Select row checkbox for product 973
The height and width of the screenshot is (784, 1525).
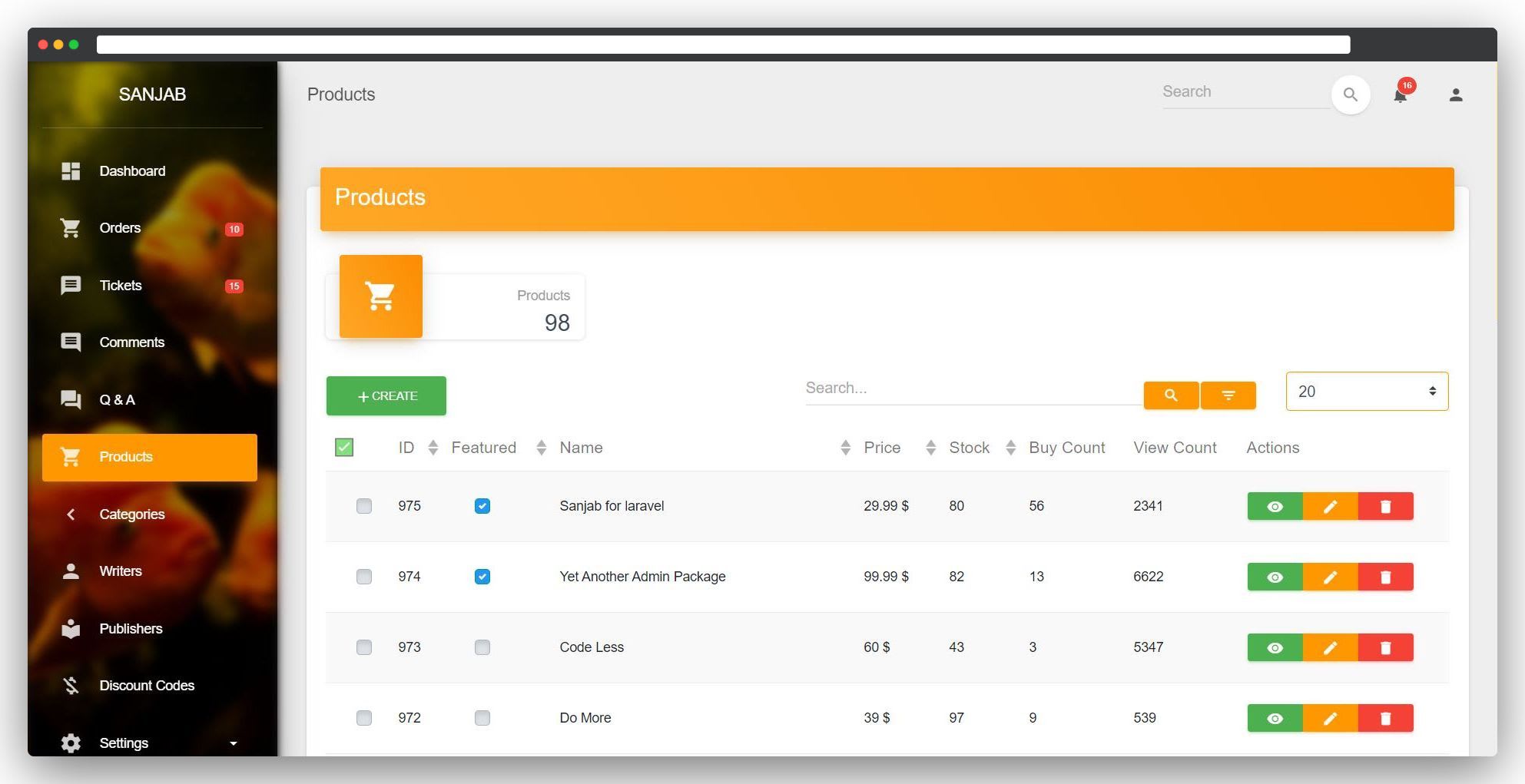point(364,647)
